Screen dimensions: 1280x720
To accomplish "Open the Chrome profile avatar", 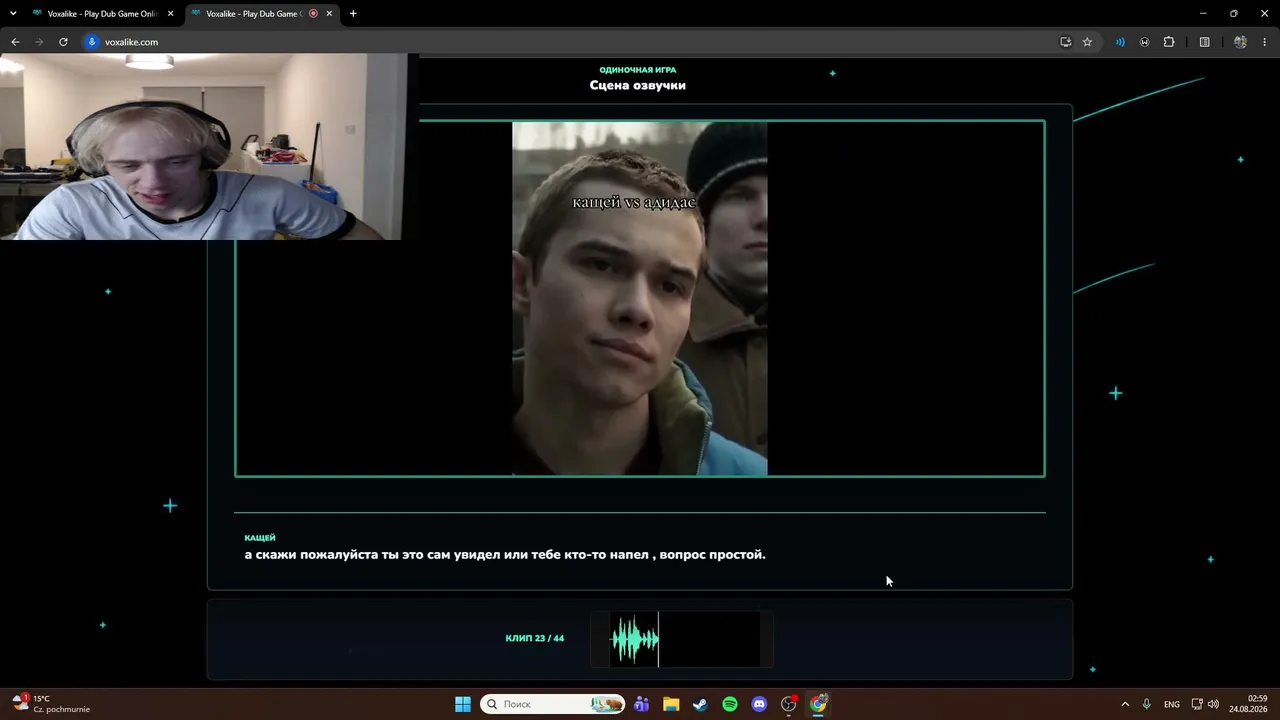I will click(x=1240, y=42).
